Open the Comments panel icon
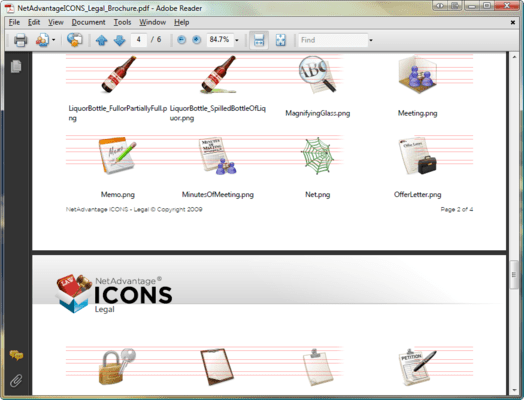 (16, 355)
